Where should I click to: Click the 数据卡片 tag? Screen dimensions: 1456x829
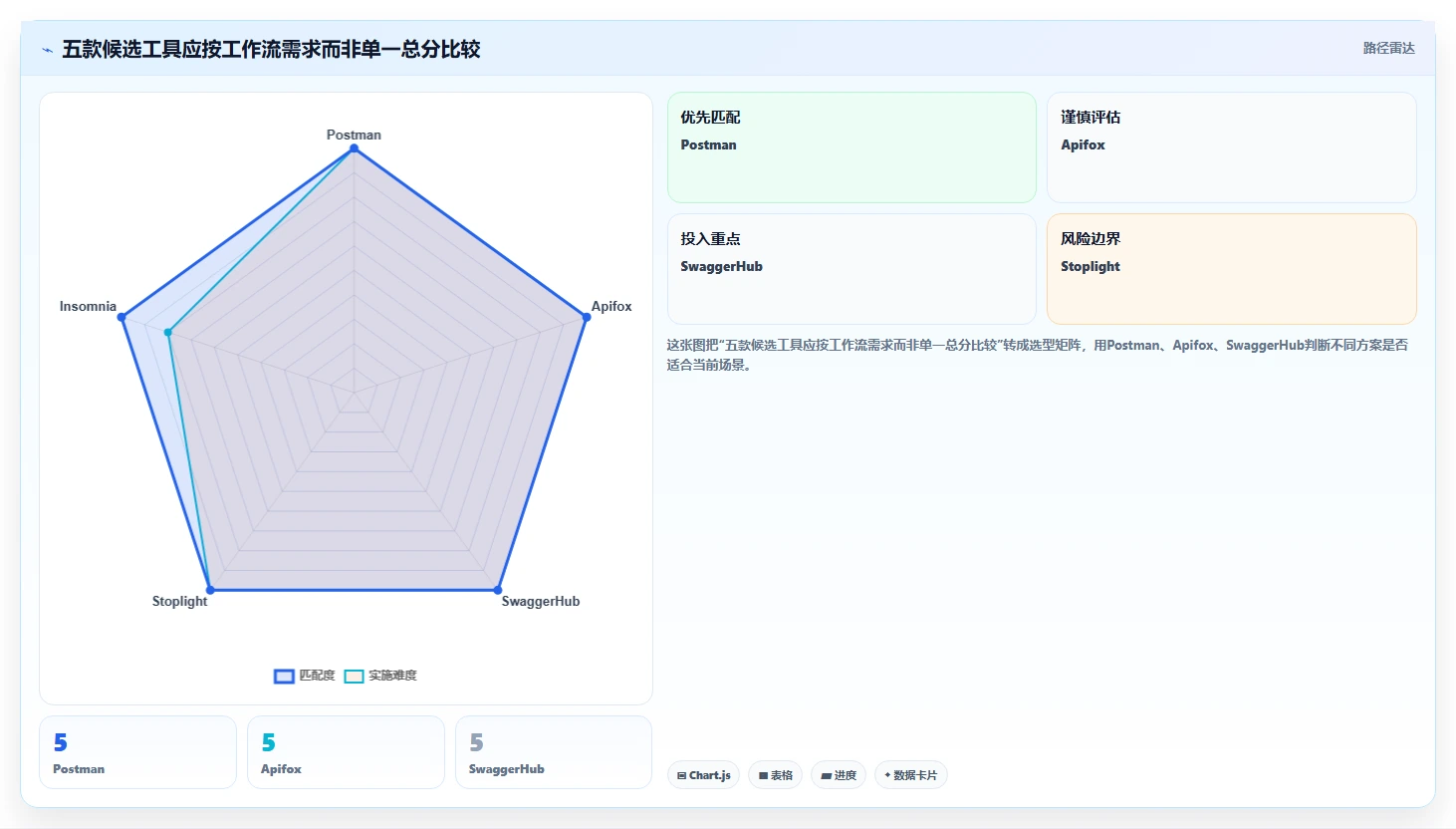tap(911, 775)
